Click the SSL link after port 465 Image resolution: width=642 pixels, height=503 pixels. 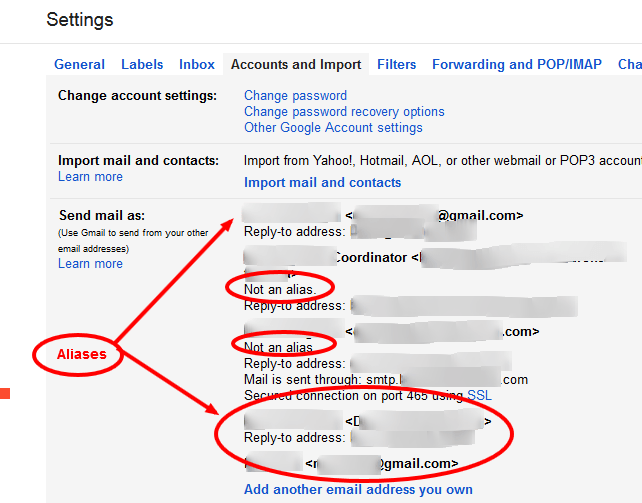click(x=479, y=396)
